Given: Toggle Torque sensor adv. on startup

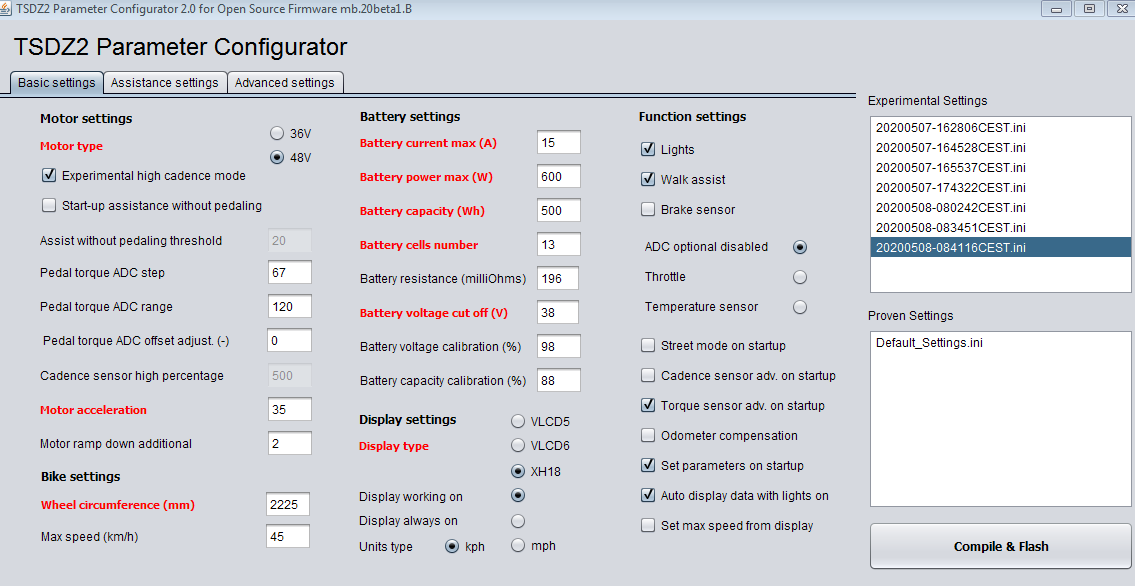Looking at the screenshot, I should (x=648, y=405).
